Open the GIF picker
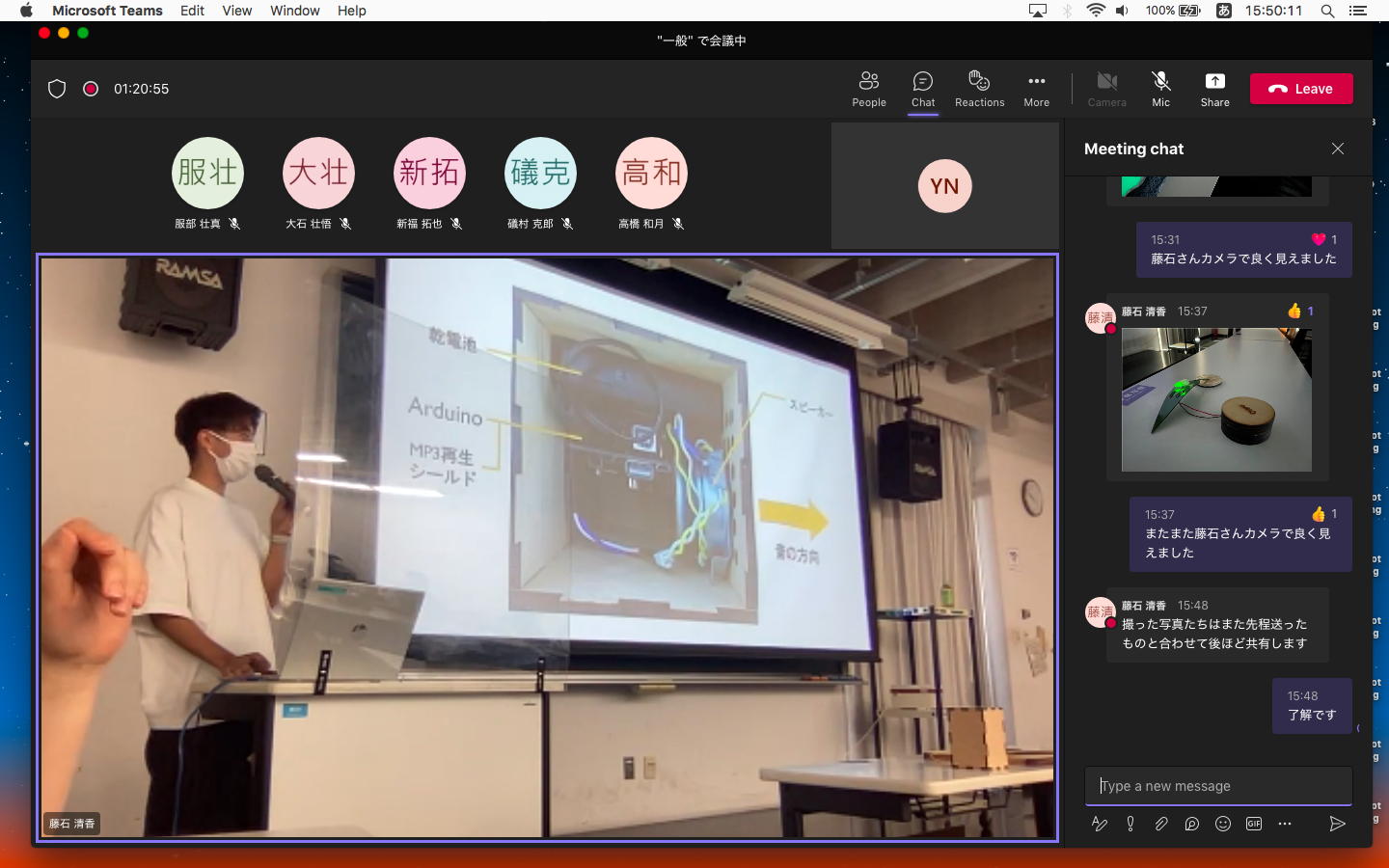Image resolution: width=1389 pixels, height=868 pixels. point(1253,824)
